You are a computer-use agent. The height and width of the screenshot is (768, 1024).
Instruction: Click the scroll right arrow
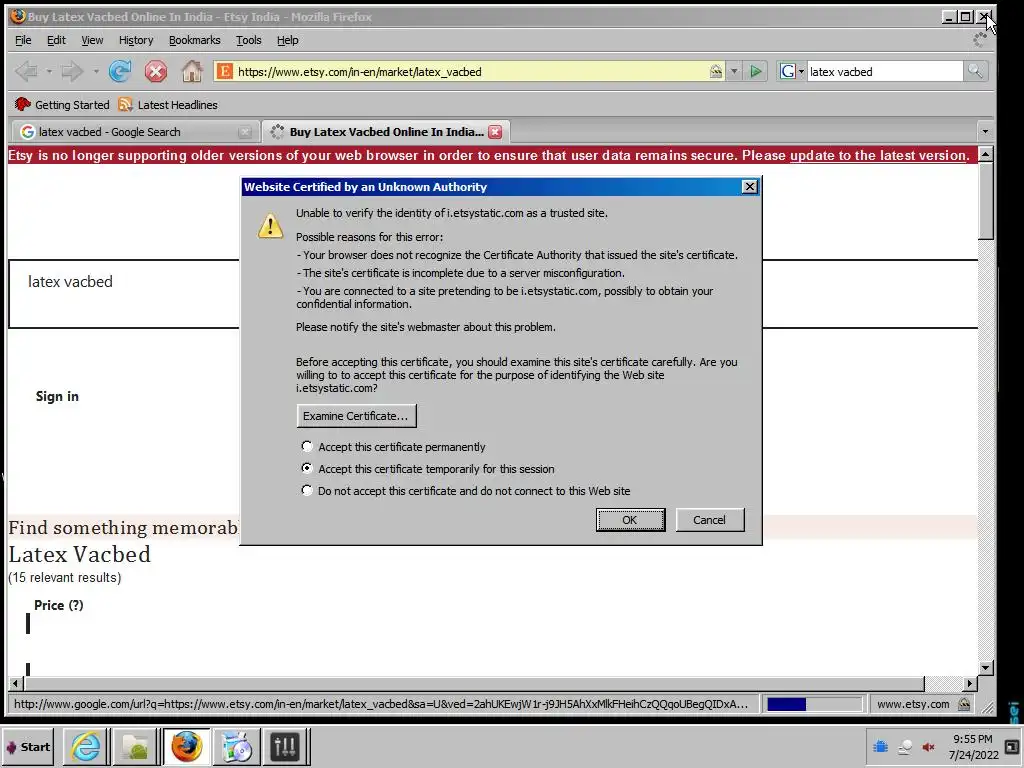(970, 683)
